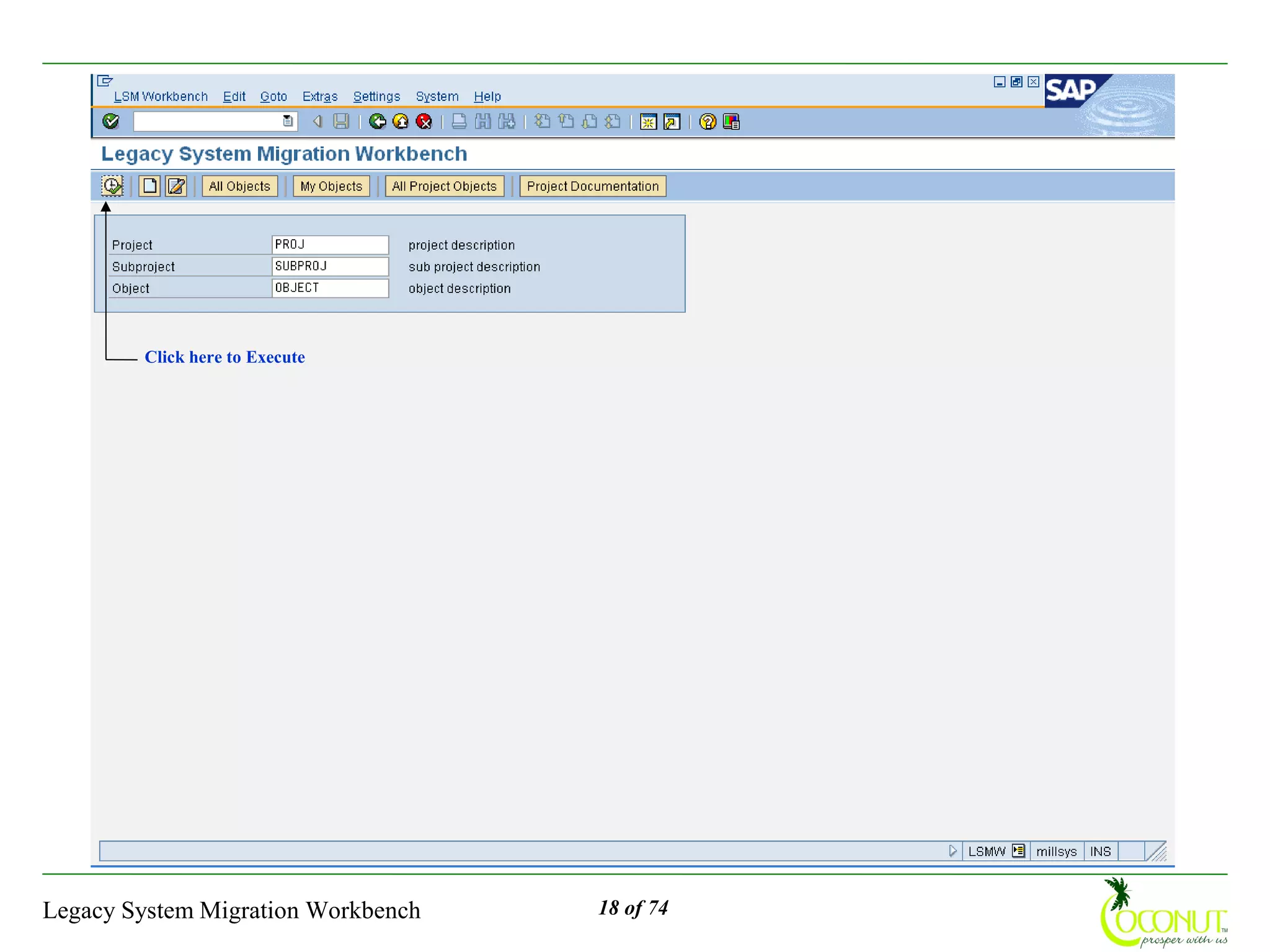Click the green checkmark Enter icon
Screen dimensions: 1270x952
coord(111,121)
